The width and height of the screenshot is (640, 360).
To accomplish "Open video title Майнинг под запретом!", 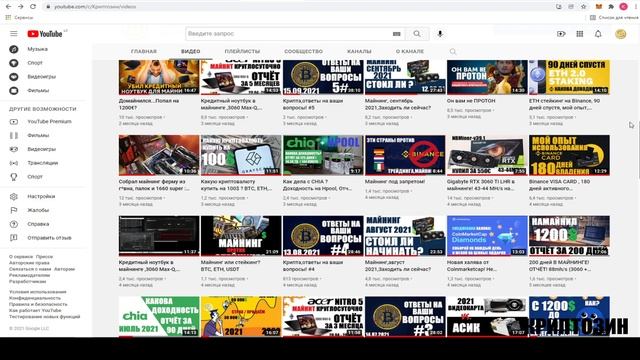I will 395,182.
